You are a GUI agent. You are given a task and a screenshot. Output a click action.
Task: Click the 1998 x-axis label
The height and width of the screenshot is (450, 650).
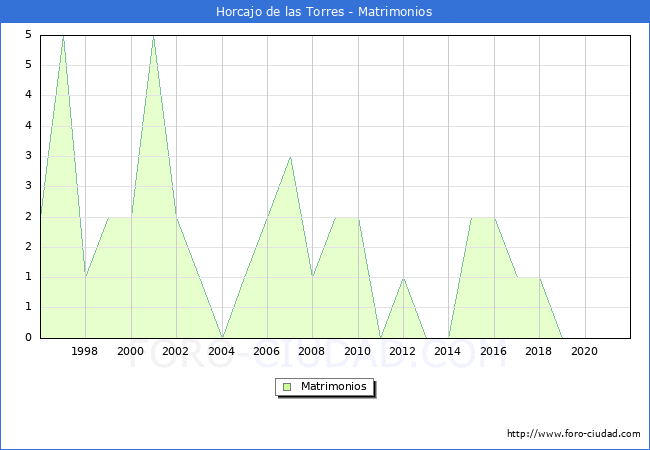point(85,351)
